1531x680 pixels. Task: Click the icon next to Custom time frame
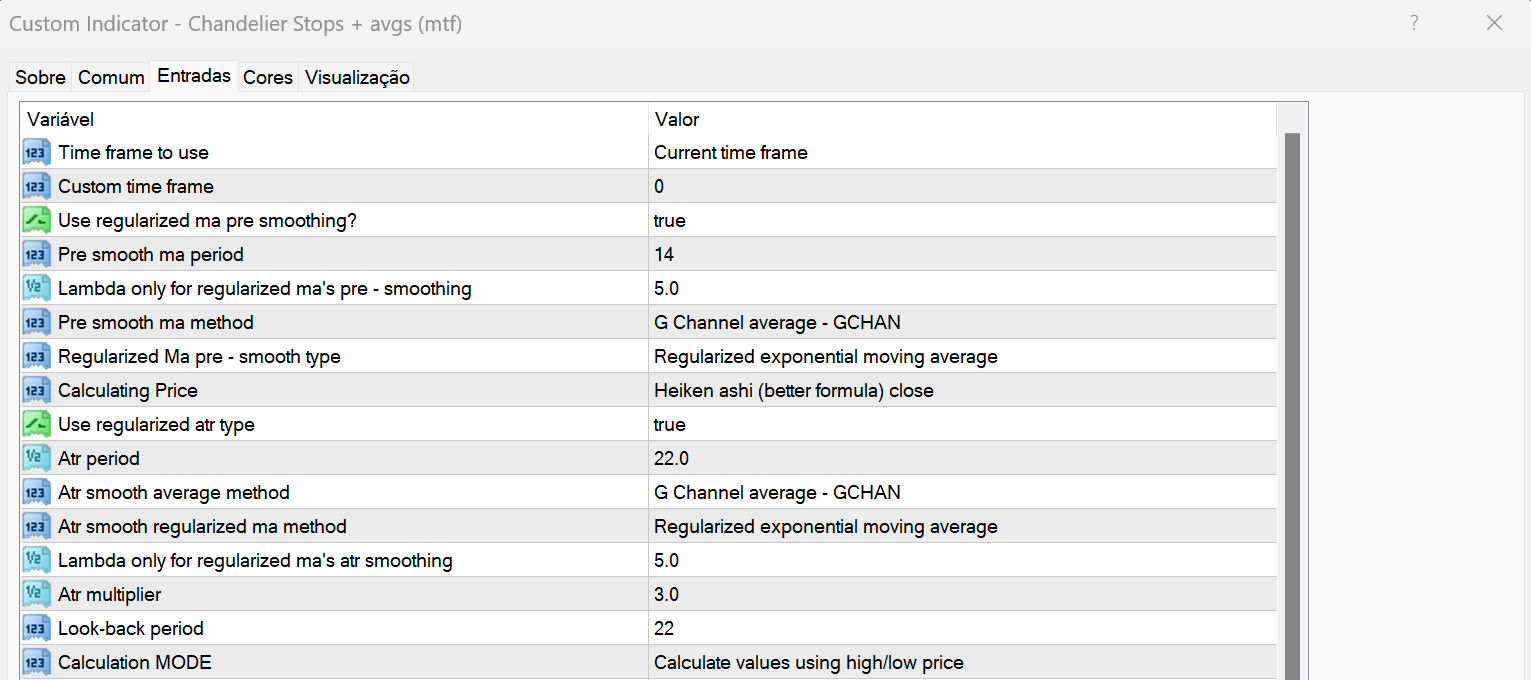click(37, 187)
